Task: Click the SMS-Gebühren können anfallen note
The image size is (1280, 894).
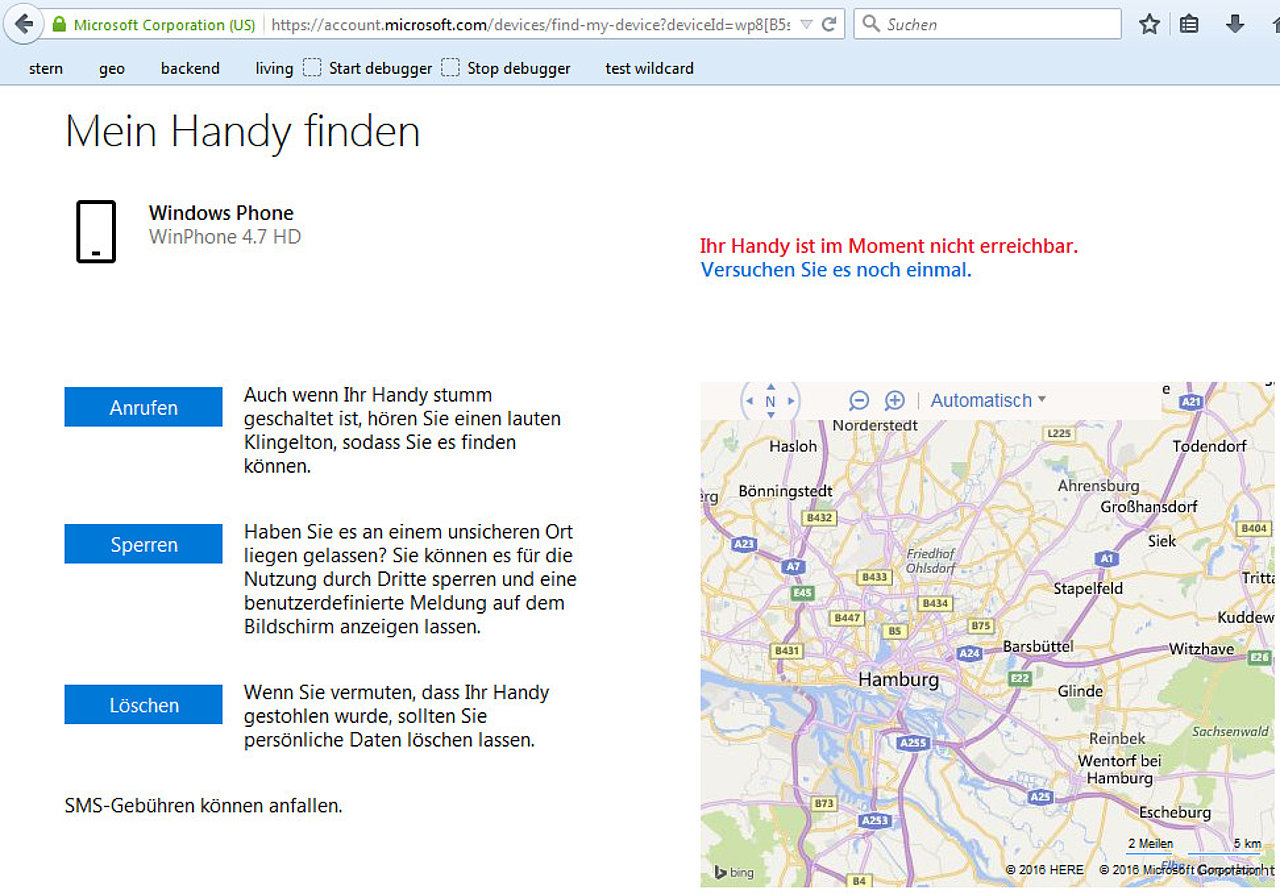Action: pos(204,805)
